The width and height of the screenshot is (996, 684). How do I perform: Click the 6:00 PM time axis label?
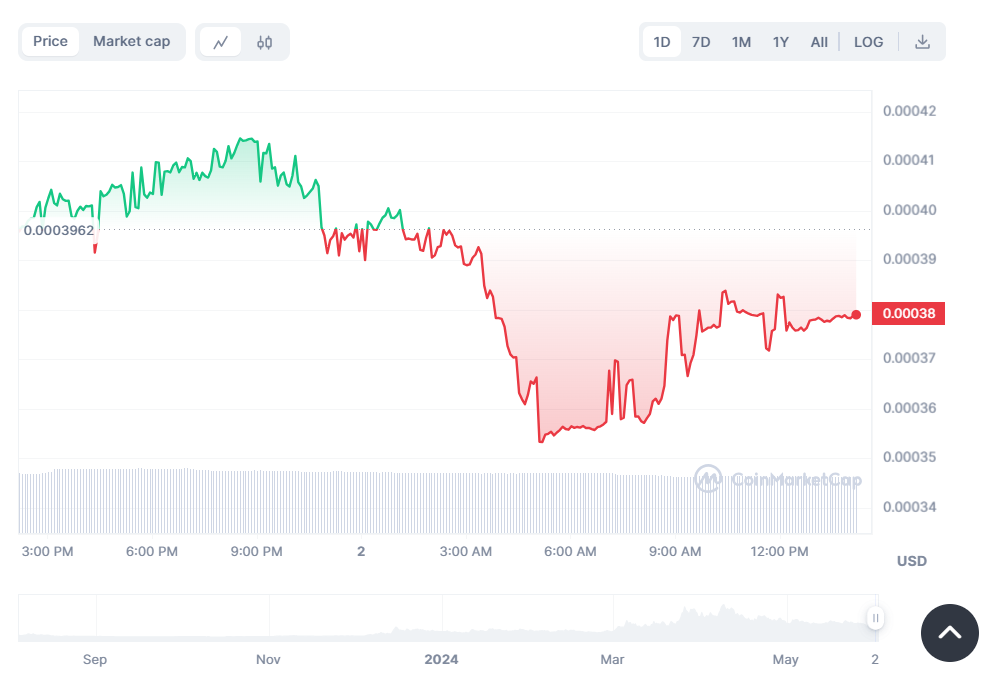(x=152, y=551)
